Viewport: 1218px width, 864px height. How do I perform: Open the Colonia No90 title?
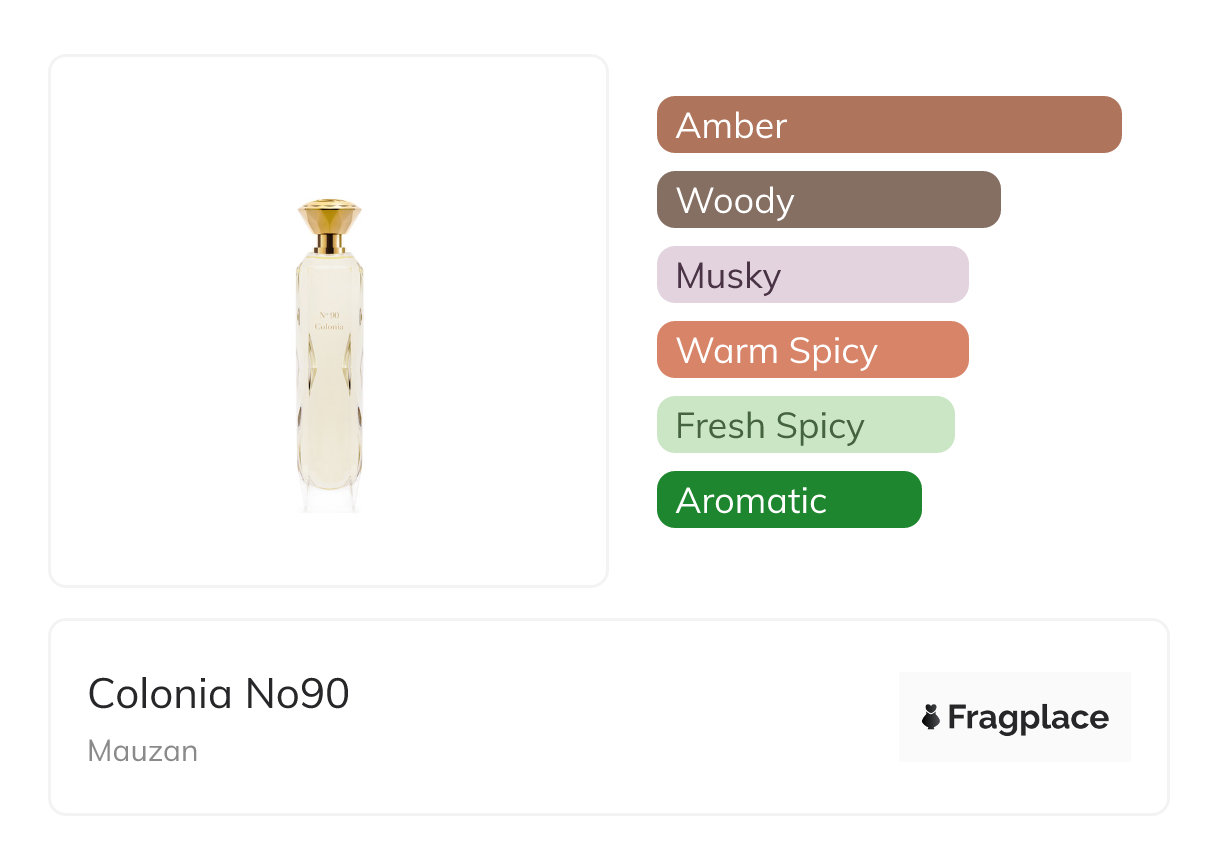pos(218,693)
